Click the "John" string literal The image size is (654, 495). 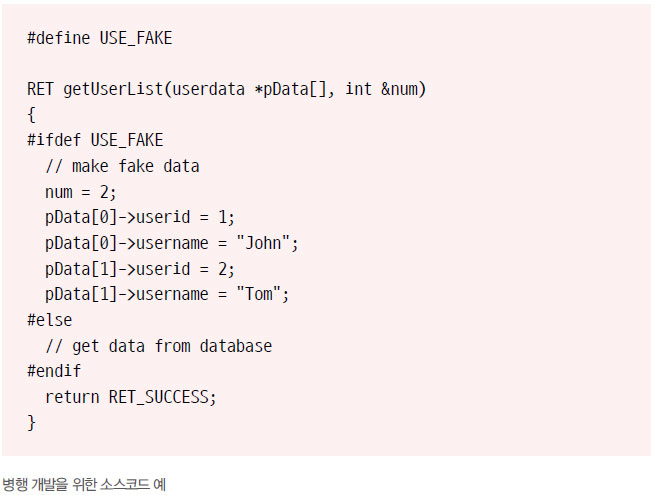[x=263, y=243]
